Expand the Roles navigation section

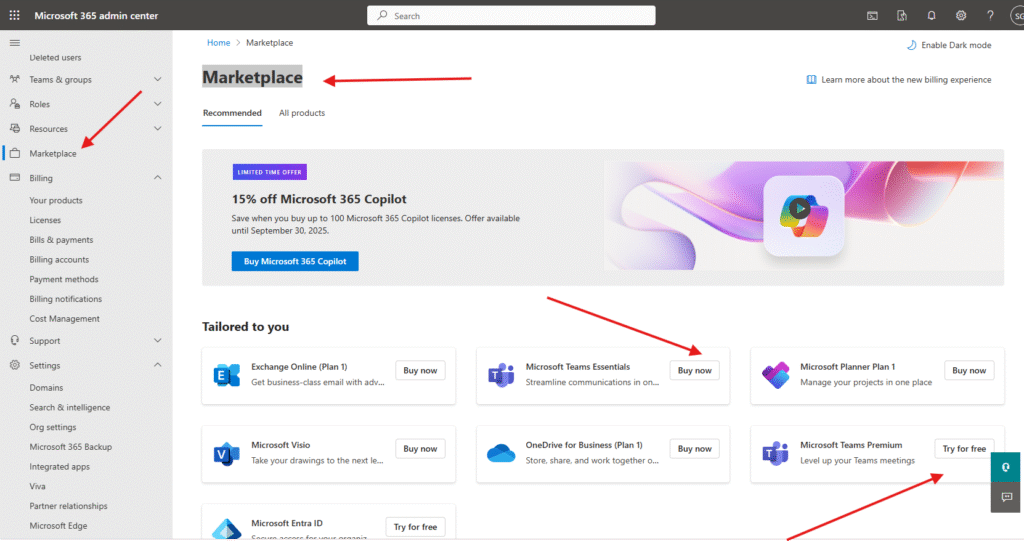(x=157, y=104)
